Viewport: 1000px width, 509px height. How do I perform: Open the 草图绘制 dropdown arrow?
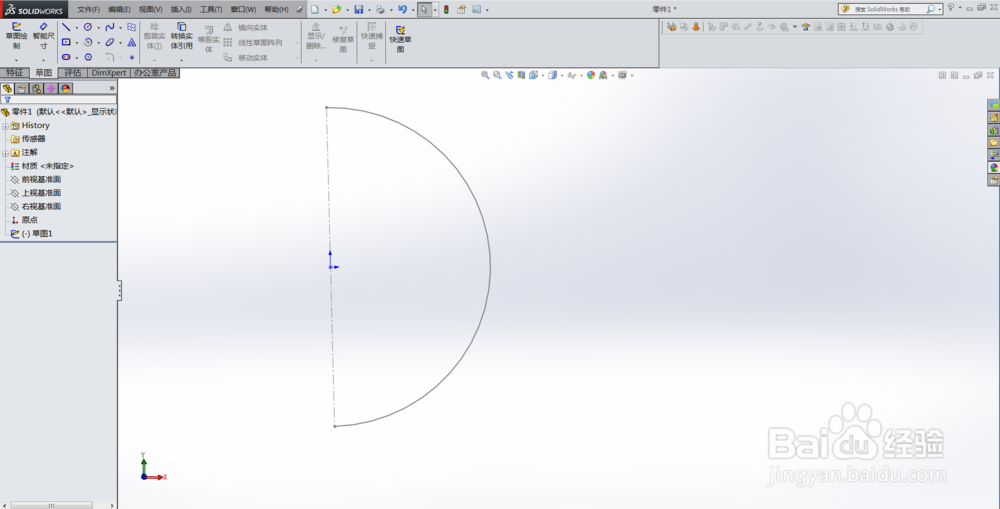[x=17, y=61]
